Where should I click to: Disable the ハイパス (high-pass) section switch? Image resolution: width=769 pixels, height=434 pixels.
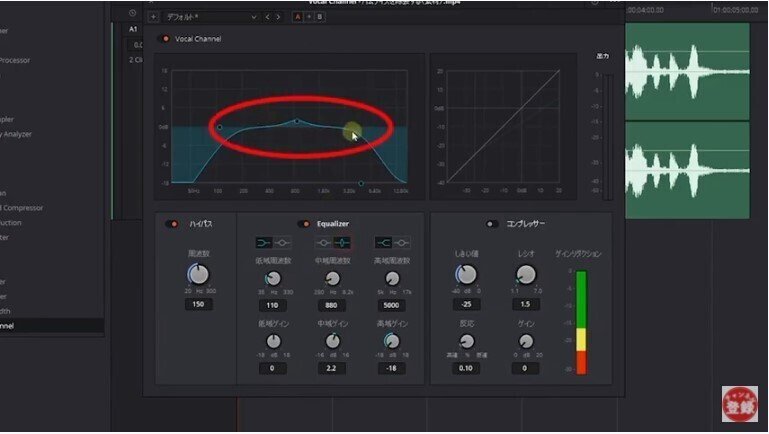pyautogui.click(x=172, y=224)
